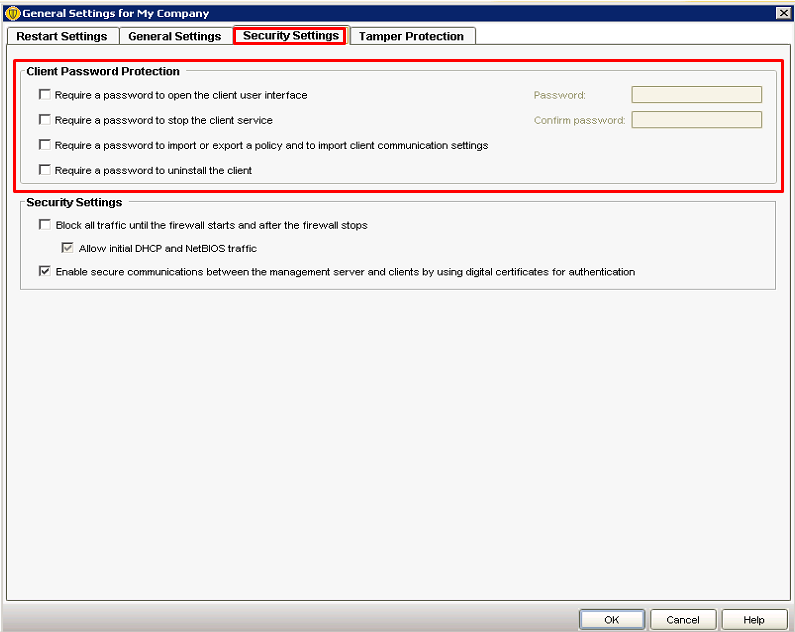The image size is (795, 632).
Task: Switch to the Restart Settings tab
Action: tap(62, 36)
